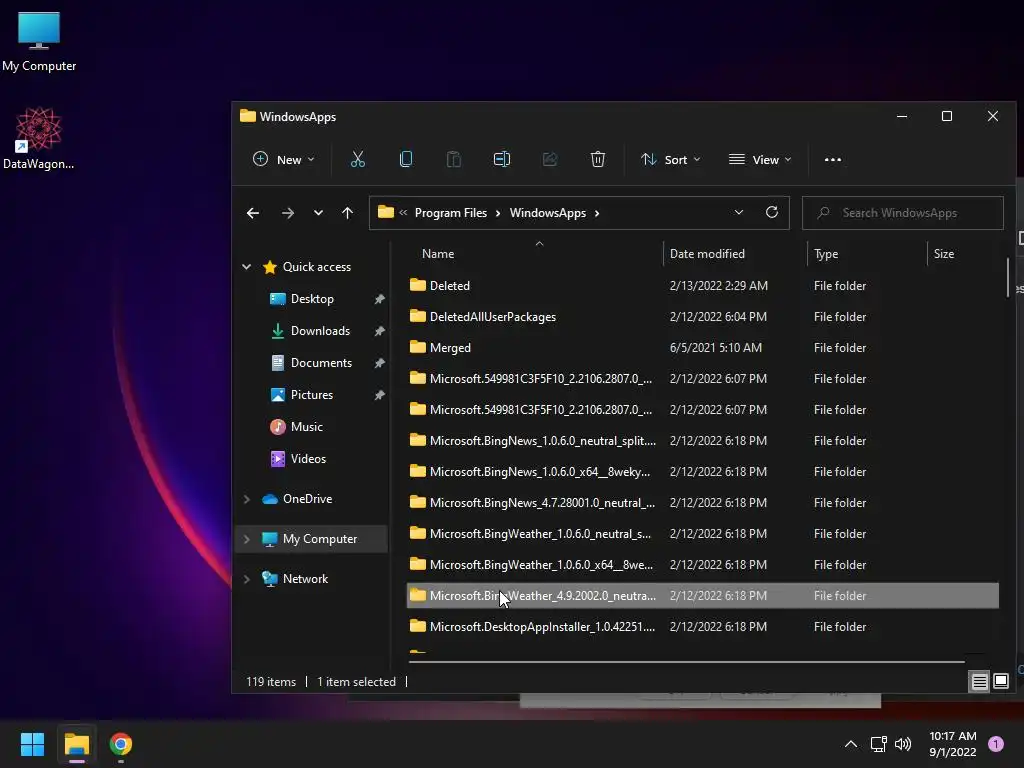Select Quick access in the sidebar
Screen dimensions: 1024x768
coord(317,266)
